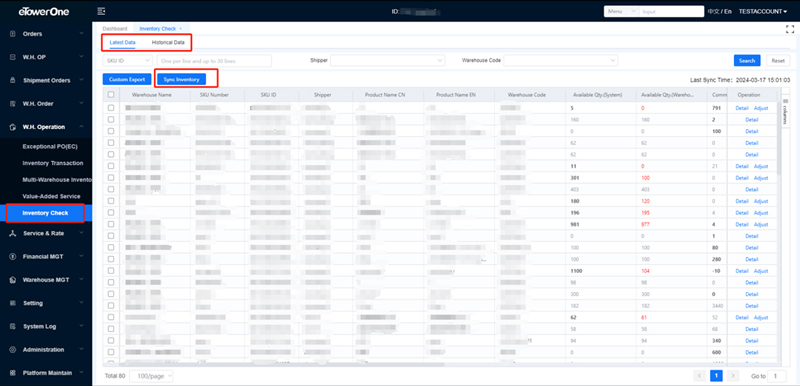800x386 pixels.
Task: Click the Go to page number field
Action: pos(777,376)
